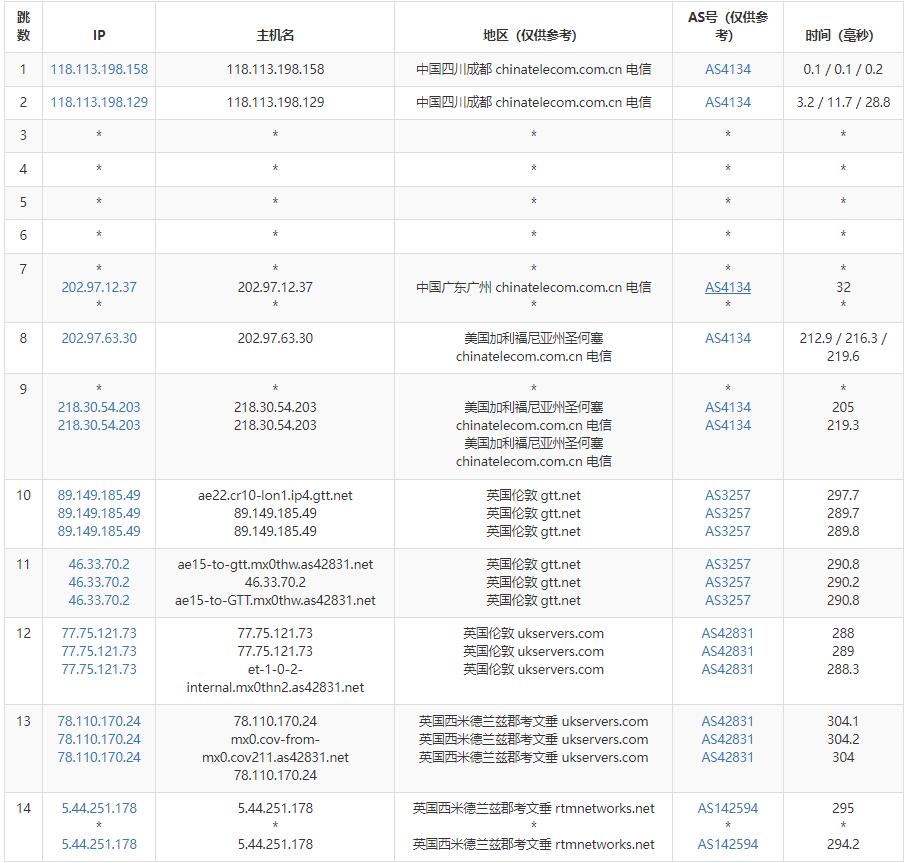The image size is (904, 863).
Task: Select the 中国广东广州 chinatelecom.com.cn 电信 region text
Action: point(533,287)
